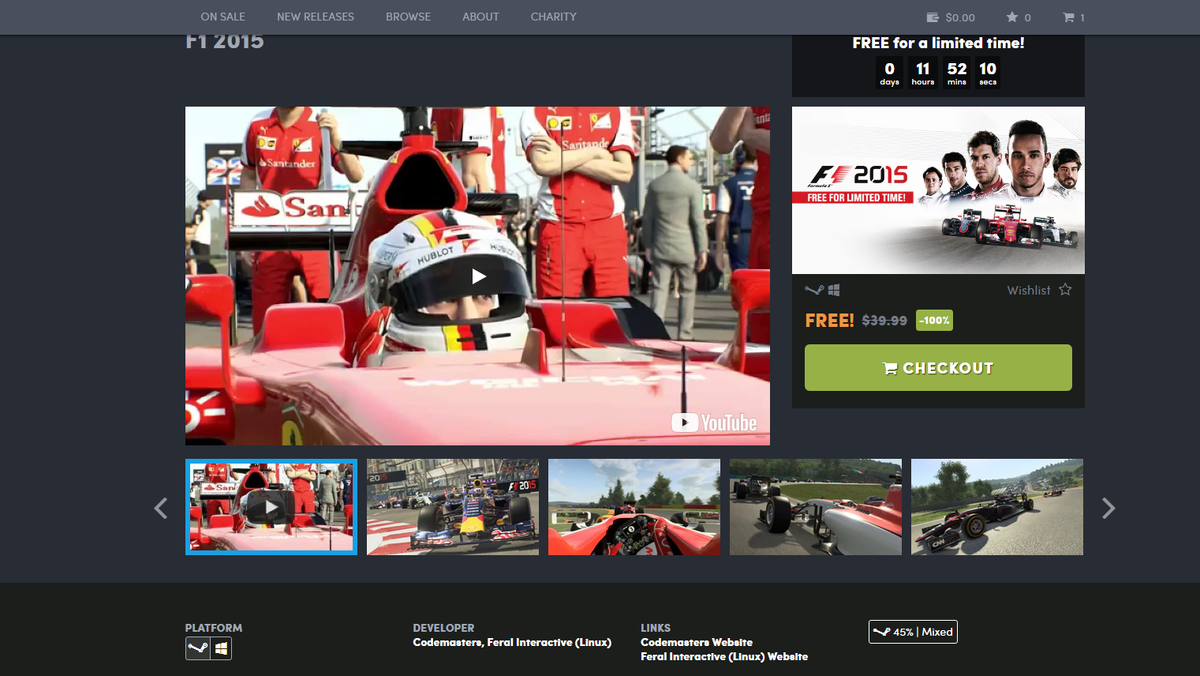
Task: Open the Feral Interactive (Linux) Website link
Action: pos(724,657)
